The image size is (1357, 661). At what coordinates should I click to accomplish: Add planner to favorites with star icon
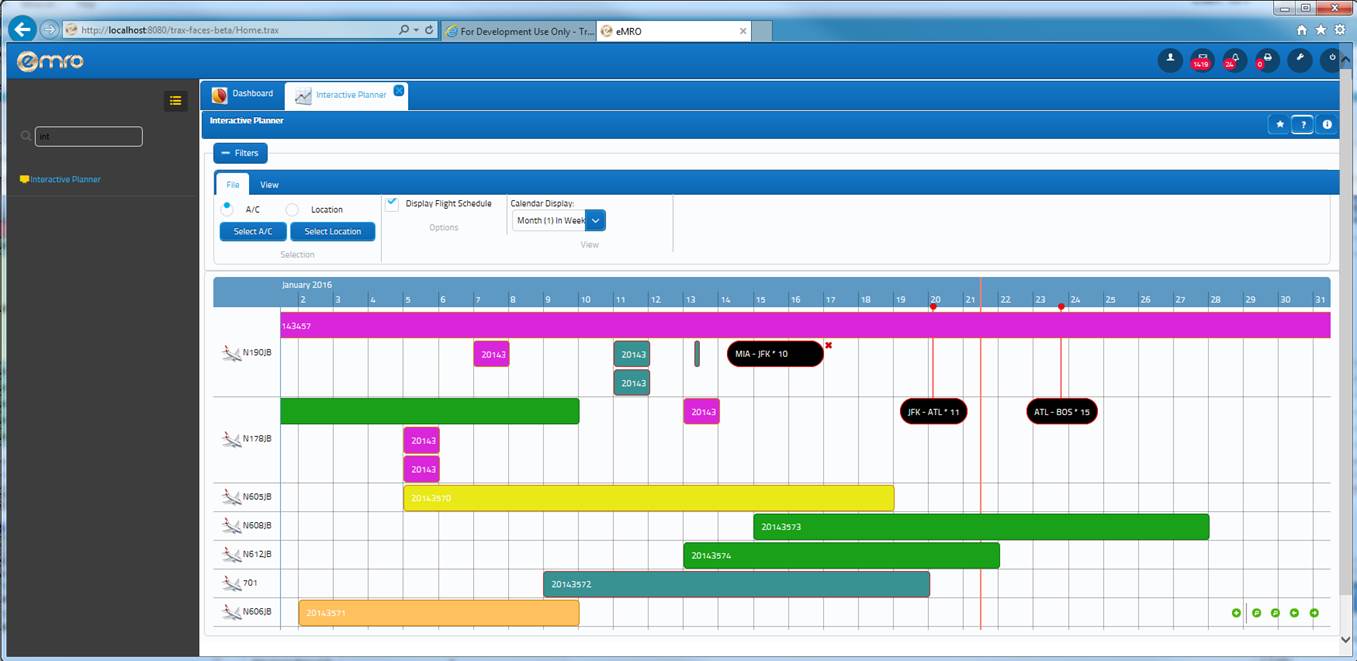pyautogui.click(x=1279, y=125)
